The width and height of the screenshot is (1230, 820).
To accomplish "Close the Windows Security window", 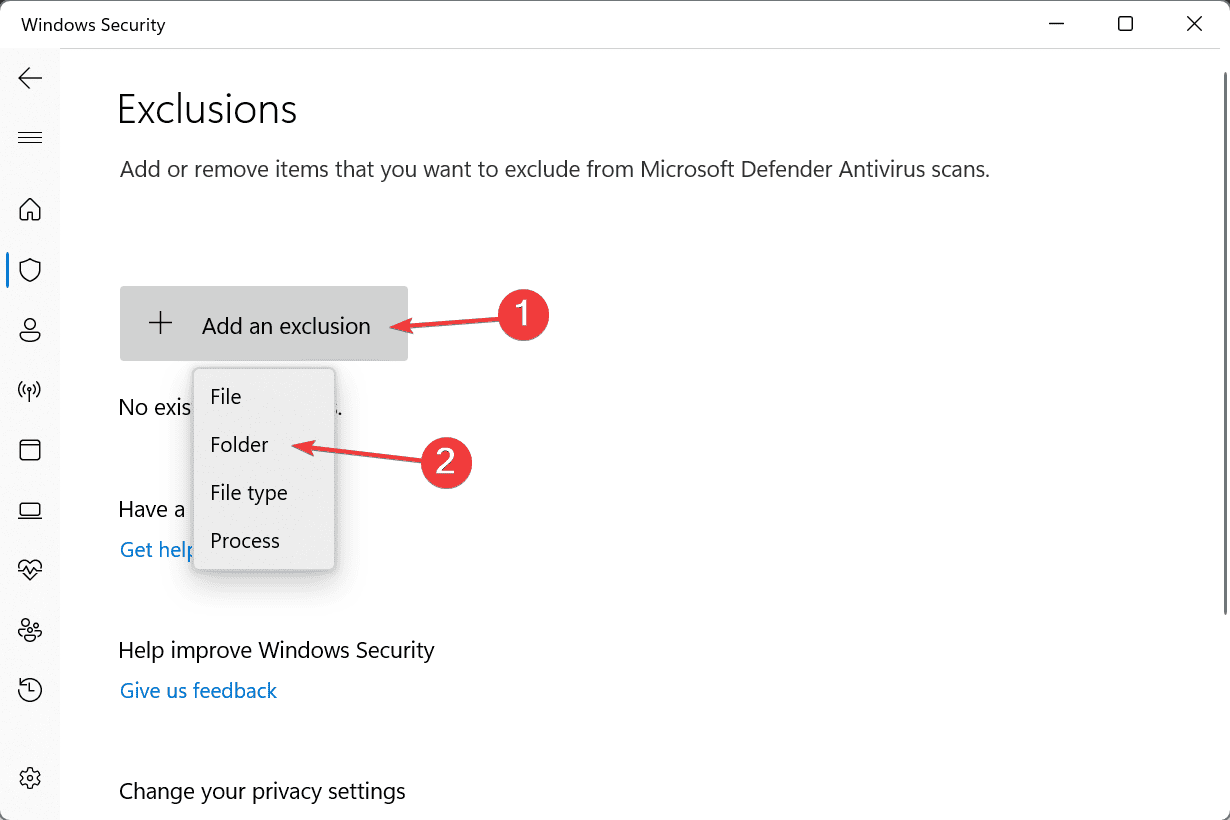I will 1194,24.
